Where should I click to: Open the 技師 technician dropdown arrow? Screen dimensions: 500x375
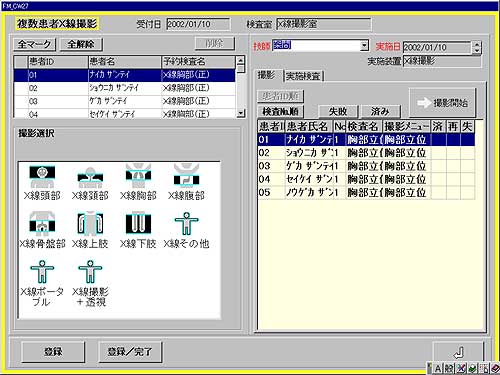pyautogui.click(x=364, y=45)
